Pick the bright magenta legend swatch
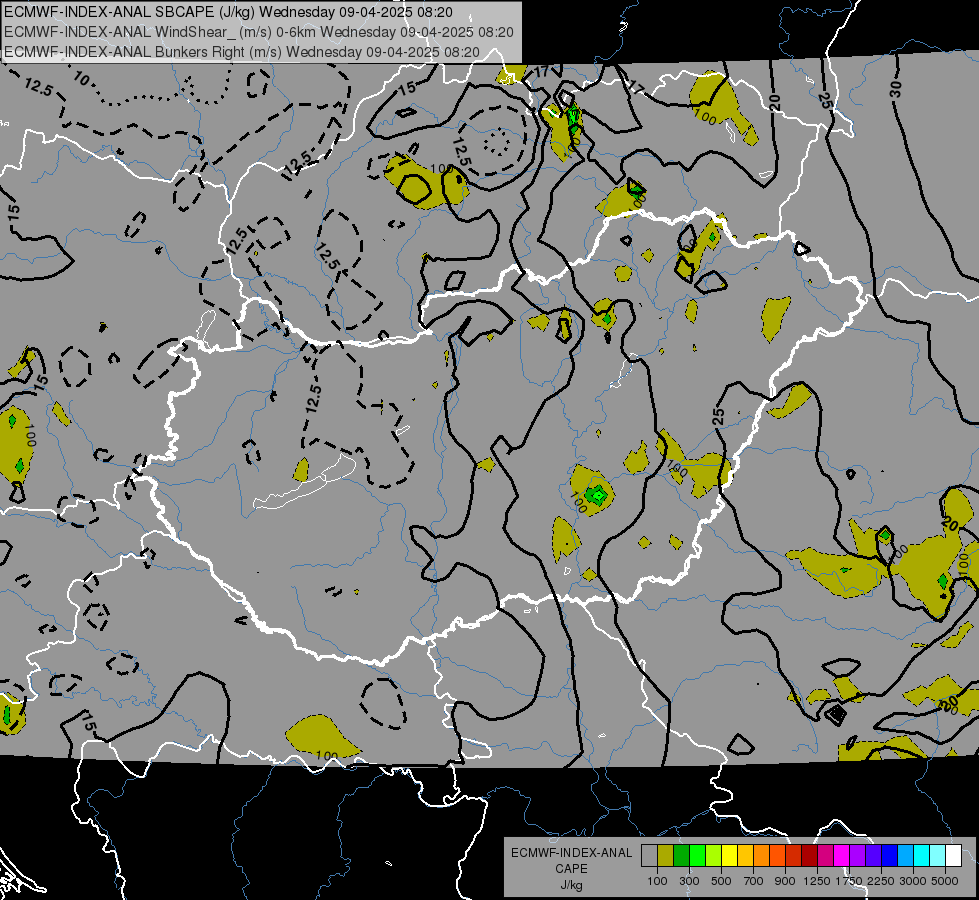 point(842,855)
